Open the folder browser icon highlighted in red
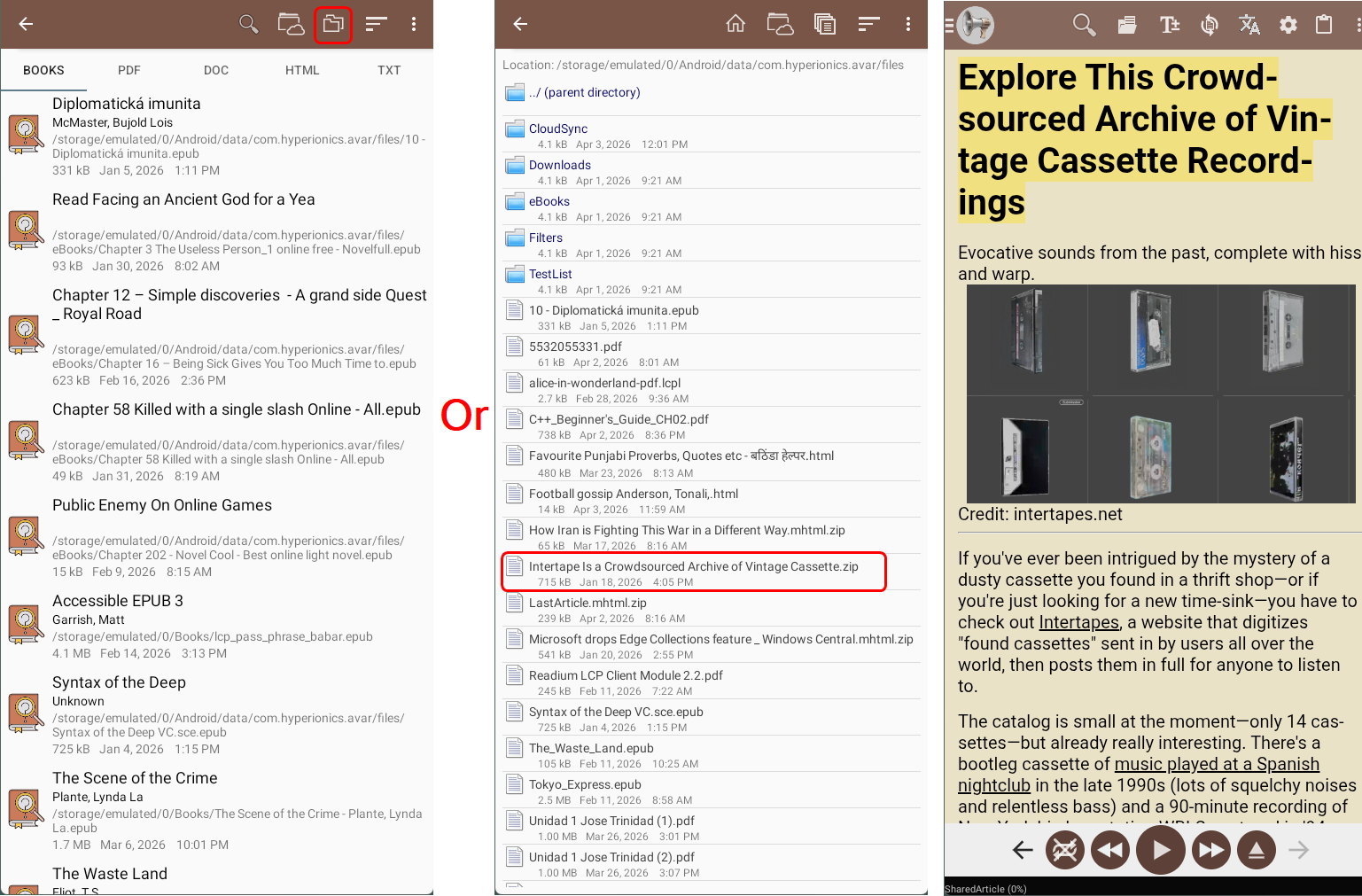 click(333, 24)
